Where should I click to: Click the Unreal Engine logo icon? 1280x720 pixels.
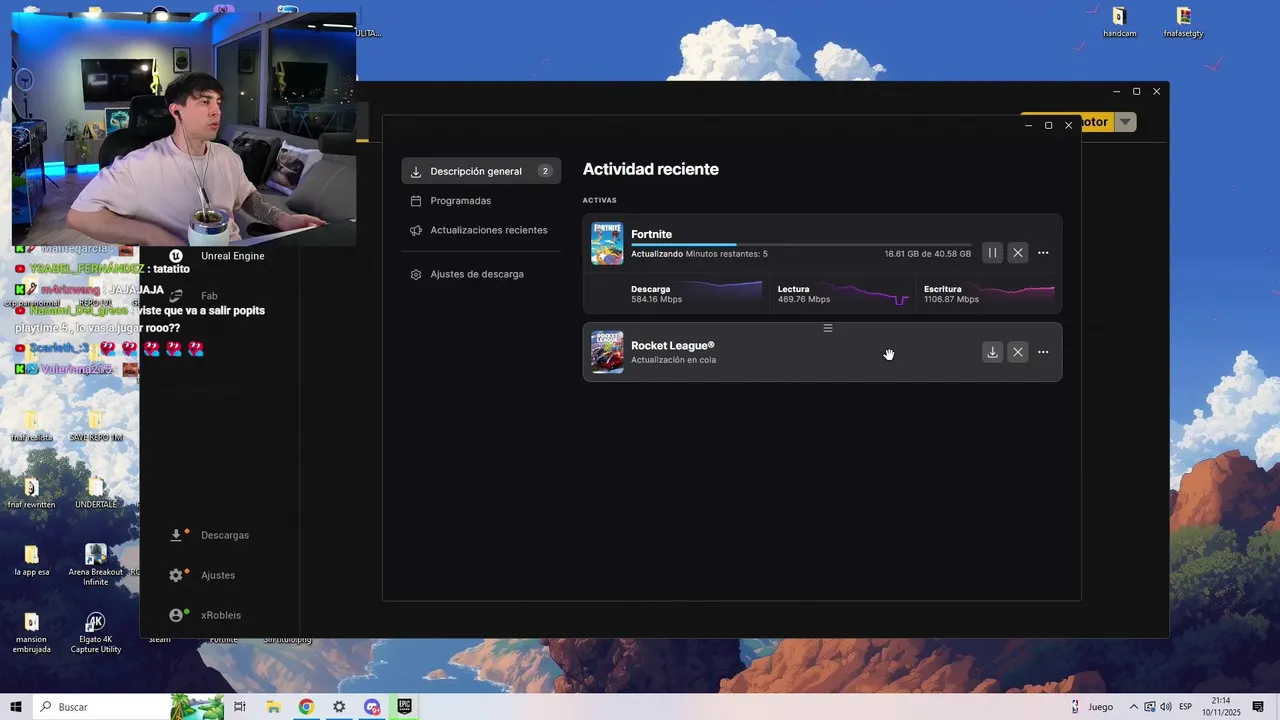pyautogui.click(x=176, y=256)
